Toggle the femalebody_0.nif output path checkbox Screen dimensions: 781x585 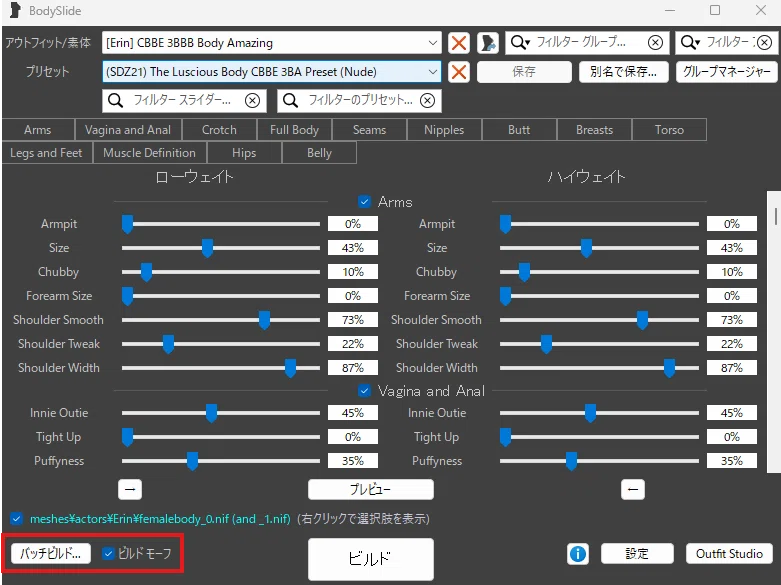click(16, 519)
